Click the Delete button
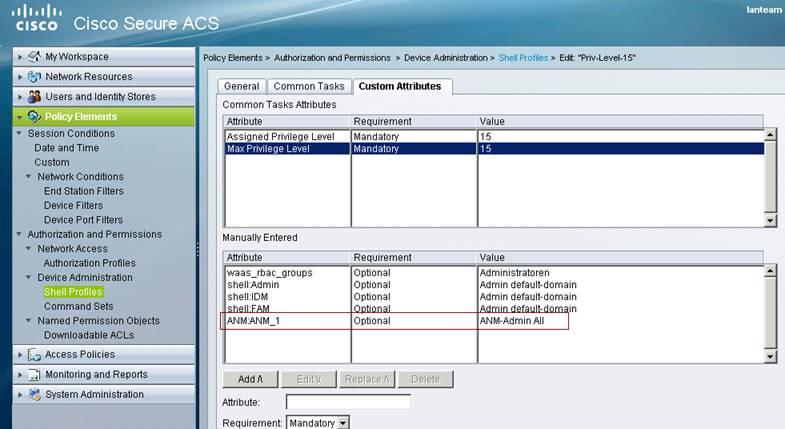785x429 pixels. [426, 379]
